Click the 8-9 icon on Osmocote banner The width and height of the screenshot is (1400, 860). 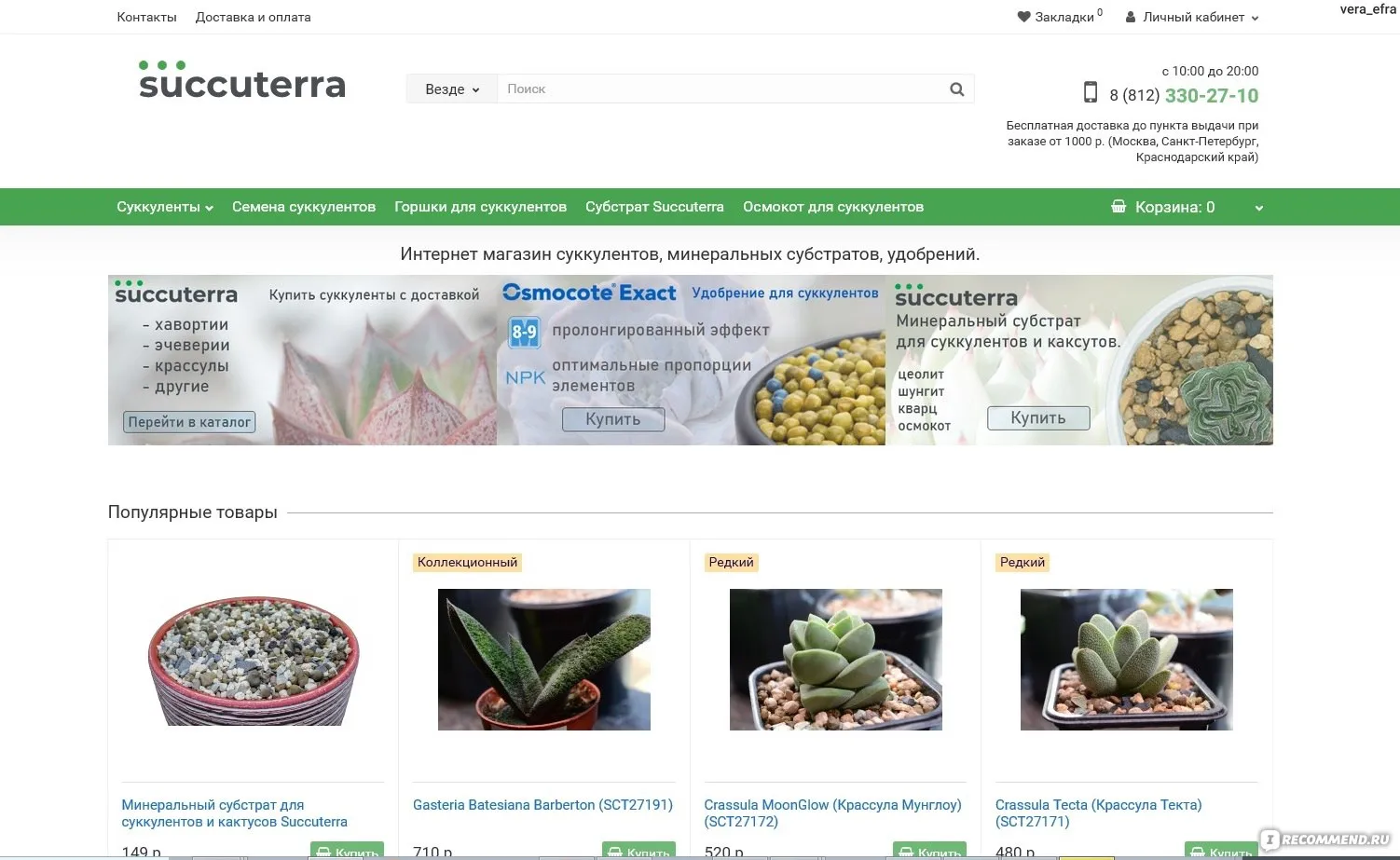coord(525,332)
